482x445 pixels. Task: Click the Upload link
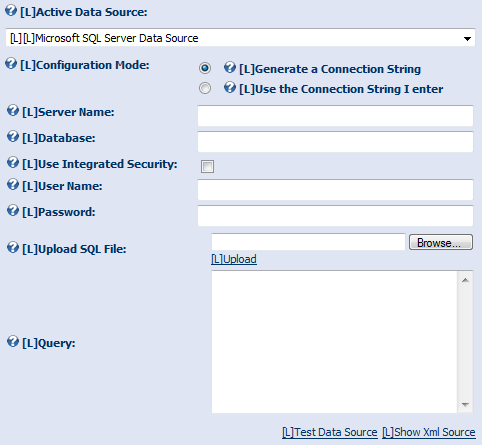(234, 259)
